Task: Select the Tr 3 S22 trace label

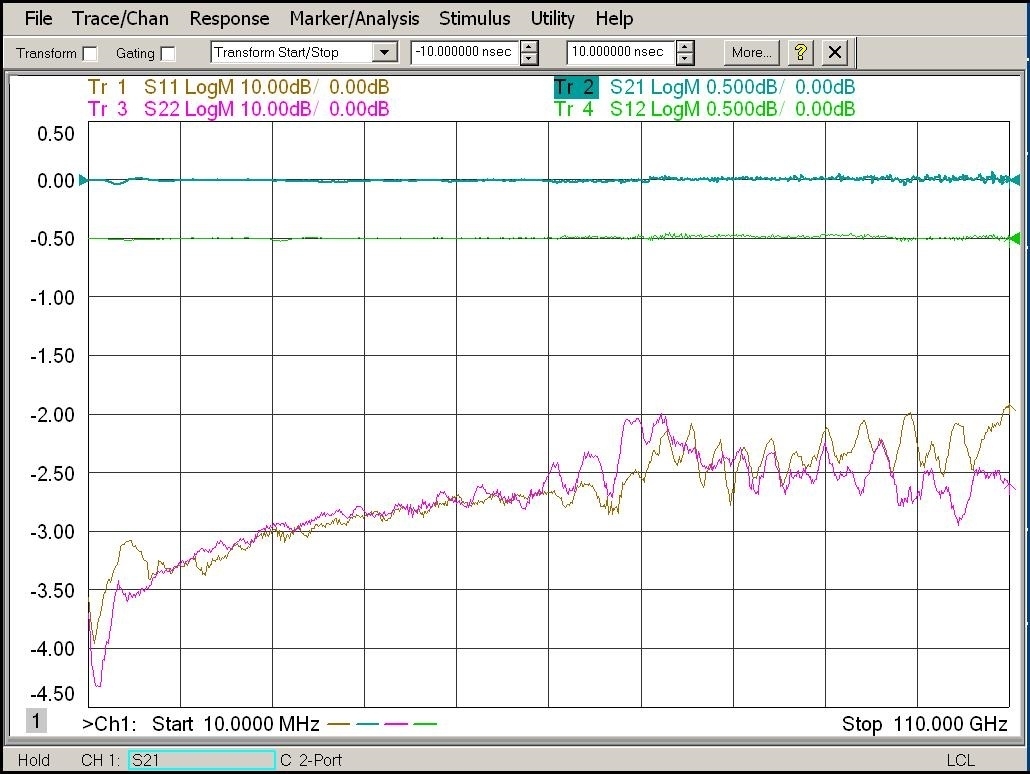Action: click(238, 109)
